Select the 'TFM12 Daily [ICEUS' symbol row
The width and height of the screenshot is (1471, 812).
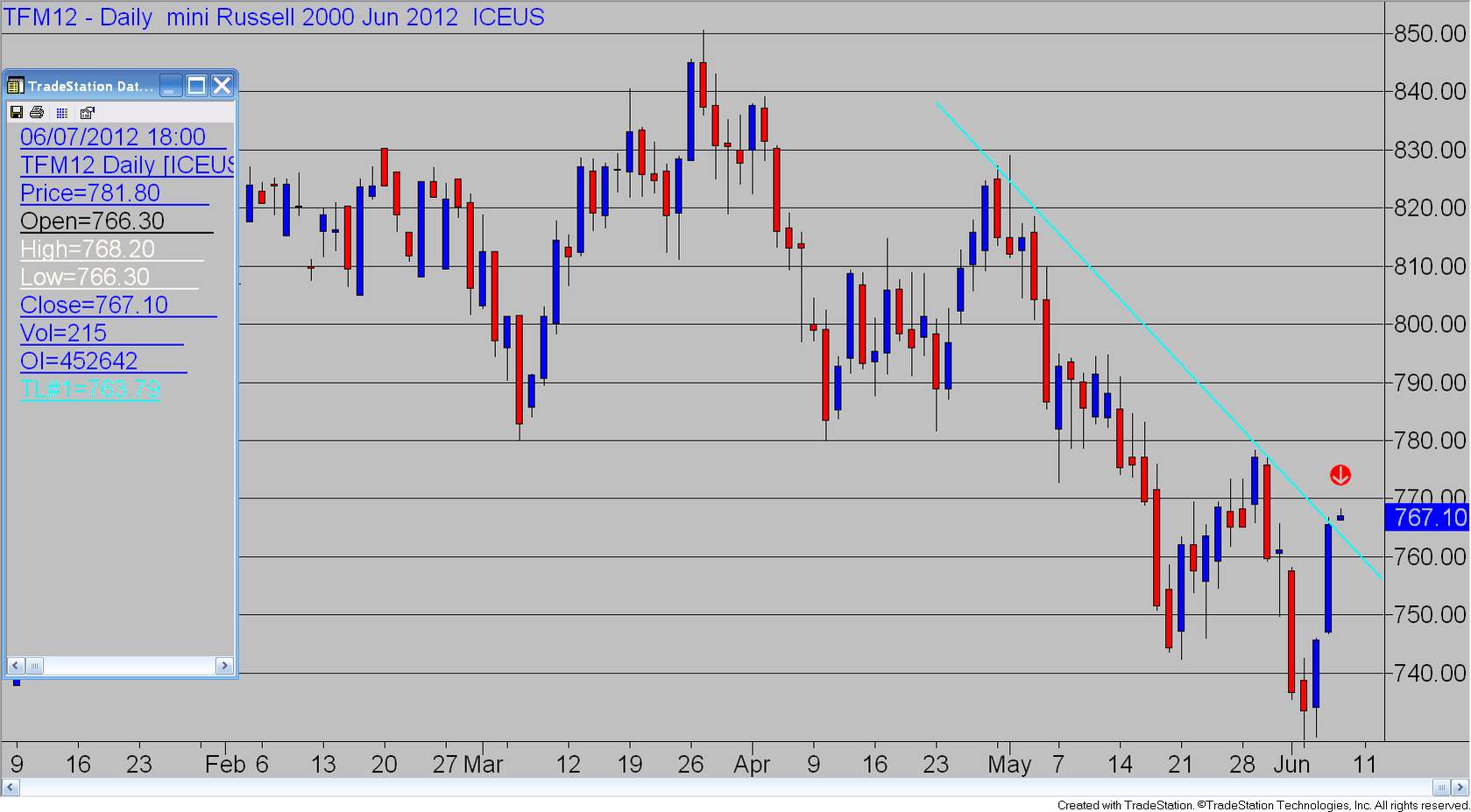(x=127, y=165)
